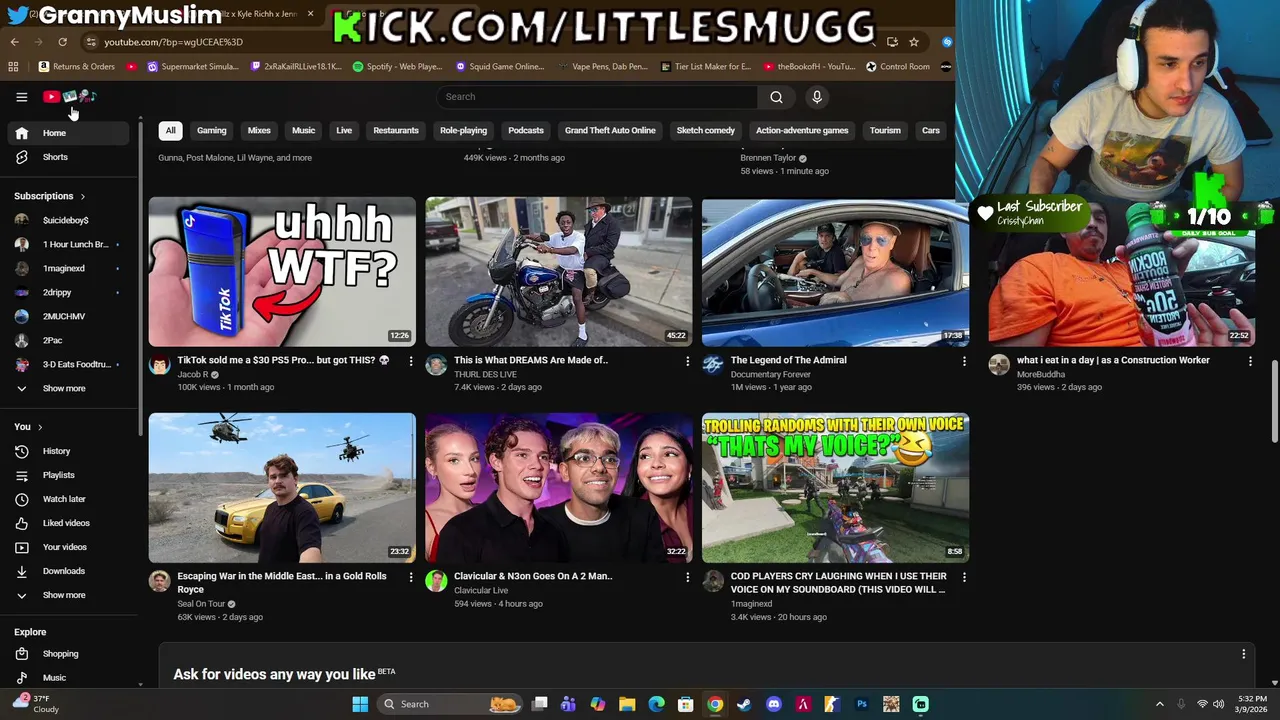Open more options for the TikTok PS5 video
This screenshot has width=1280, height=720.
click(x=410, y=361)
